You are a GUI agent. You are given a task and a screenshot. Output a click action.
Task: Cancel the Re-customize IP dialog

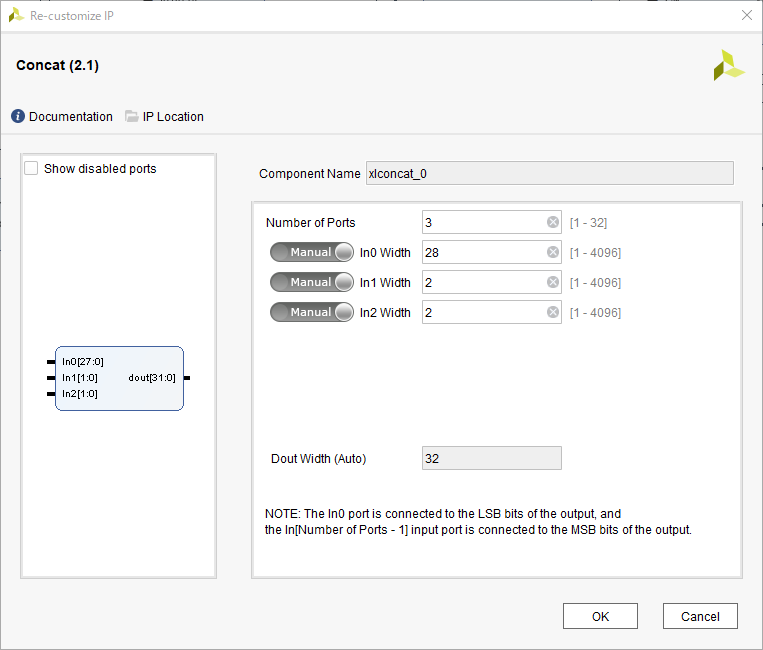coord(700,617)
